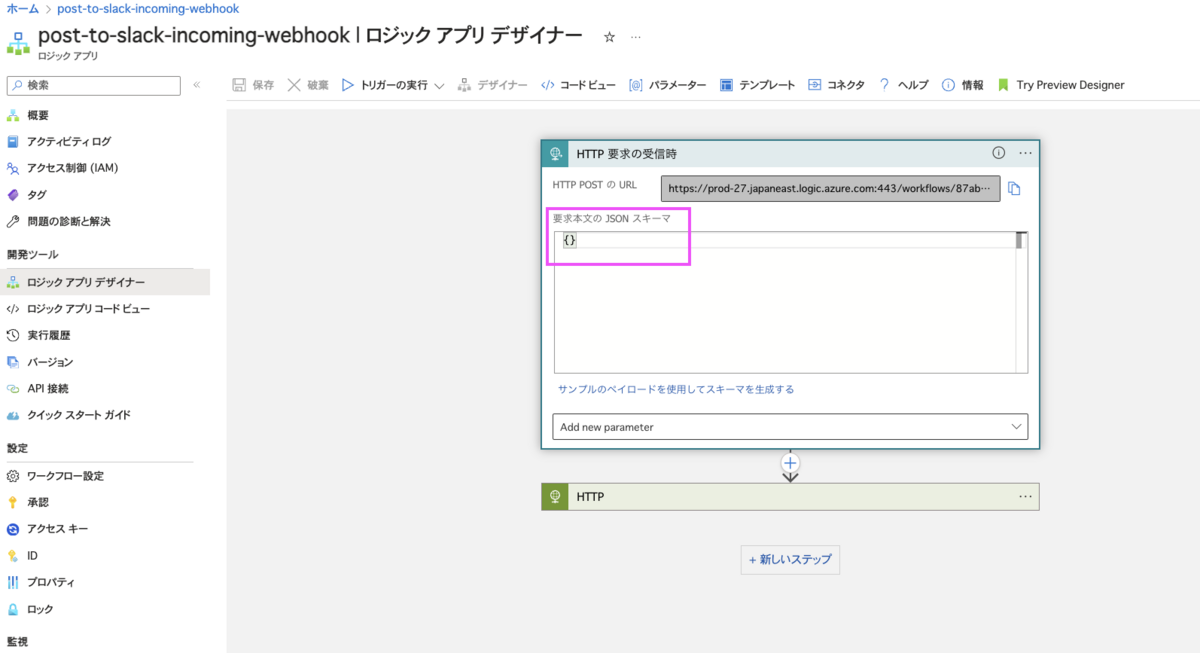Viewport: 1200px width, 653px height.
Task: Click the plus button between steps
Action: [x=790, y=463]
